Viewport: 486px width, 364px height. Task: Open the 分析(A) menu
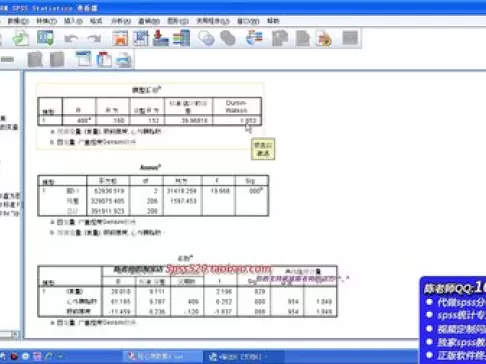[121, 21]
